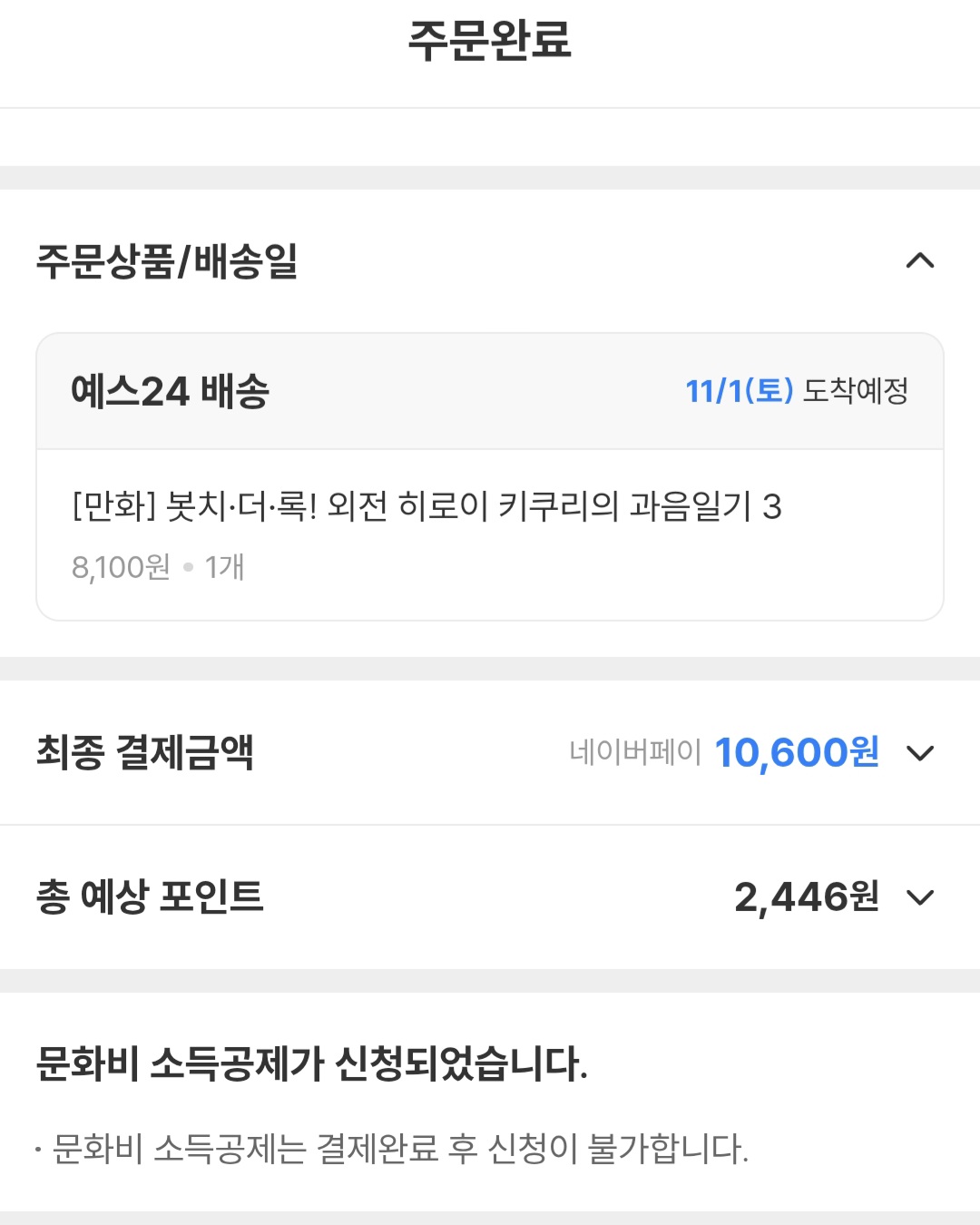Tap the 주문상품/배송일 section heading

tap(167, 261)
